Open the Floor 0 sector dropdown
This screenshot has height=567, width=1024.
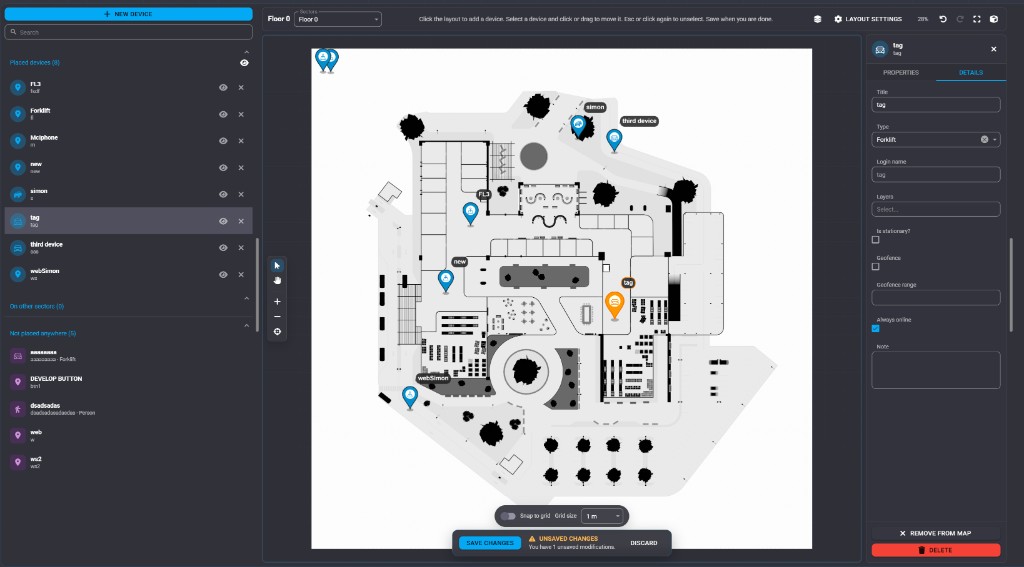[x=338, y=20]
